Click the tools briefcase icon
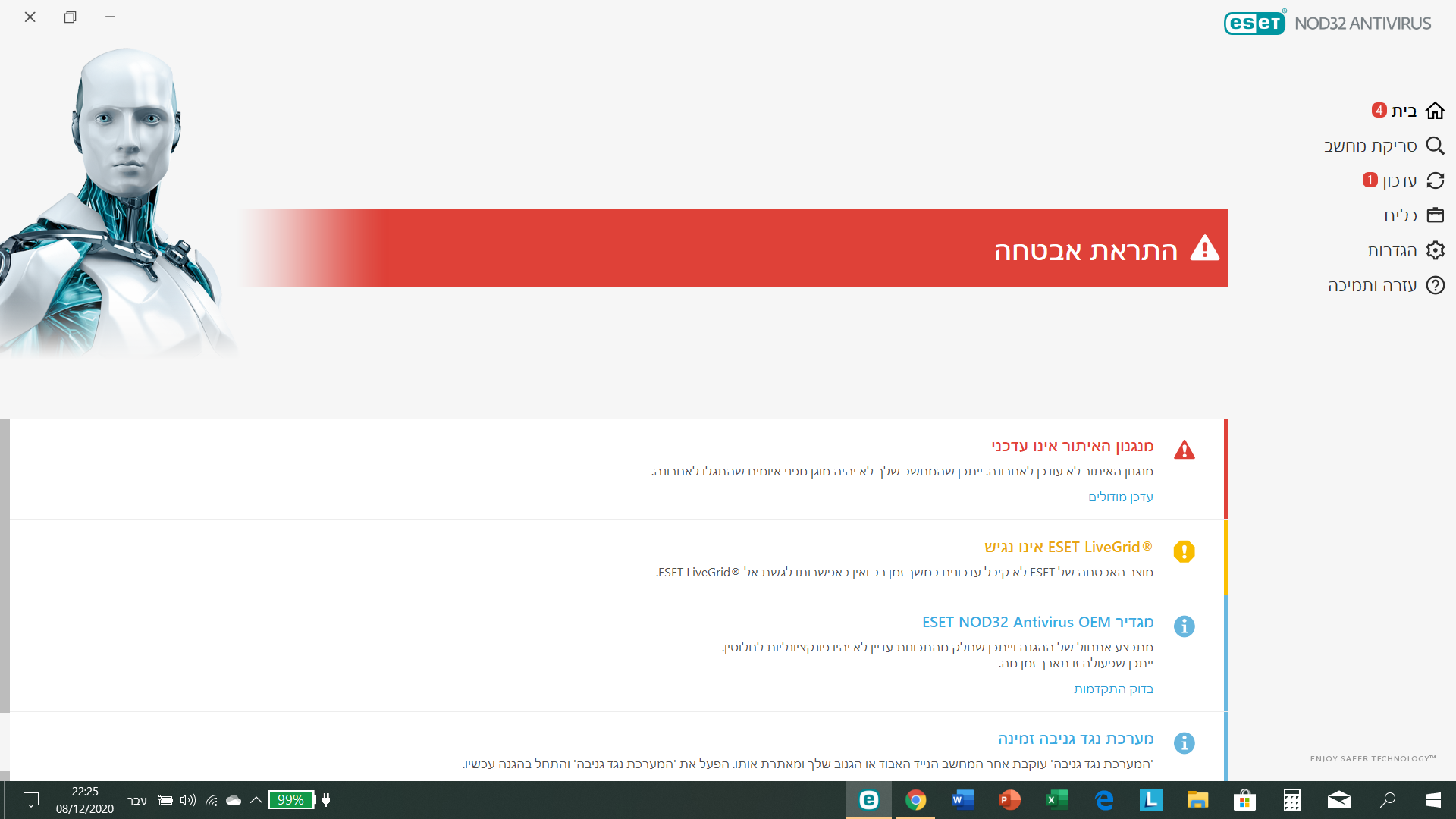 [1435, 215]
